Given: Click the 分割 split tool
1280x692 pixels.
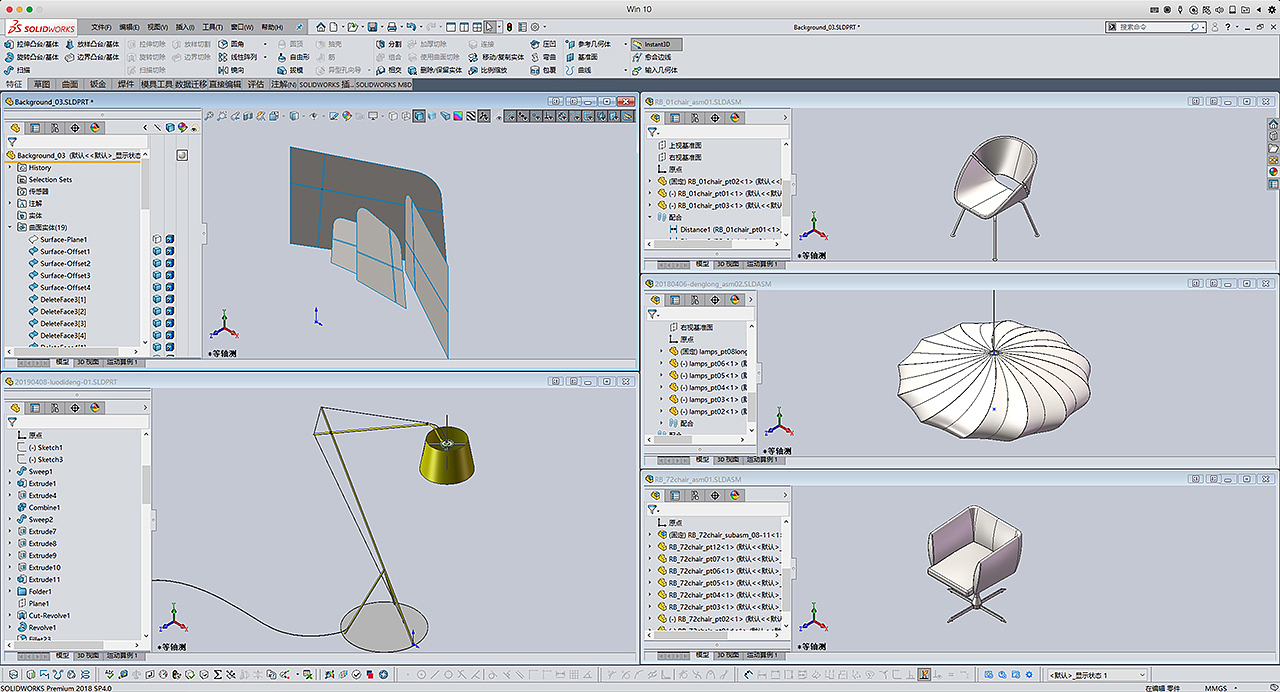Looking at the screenshot, I should 388,44.
